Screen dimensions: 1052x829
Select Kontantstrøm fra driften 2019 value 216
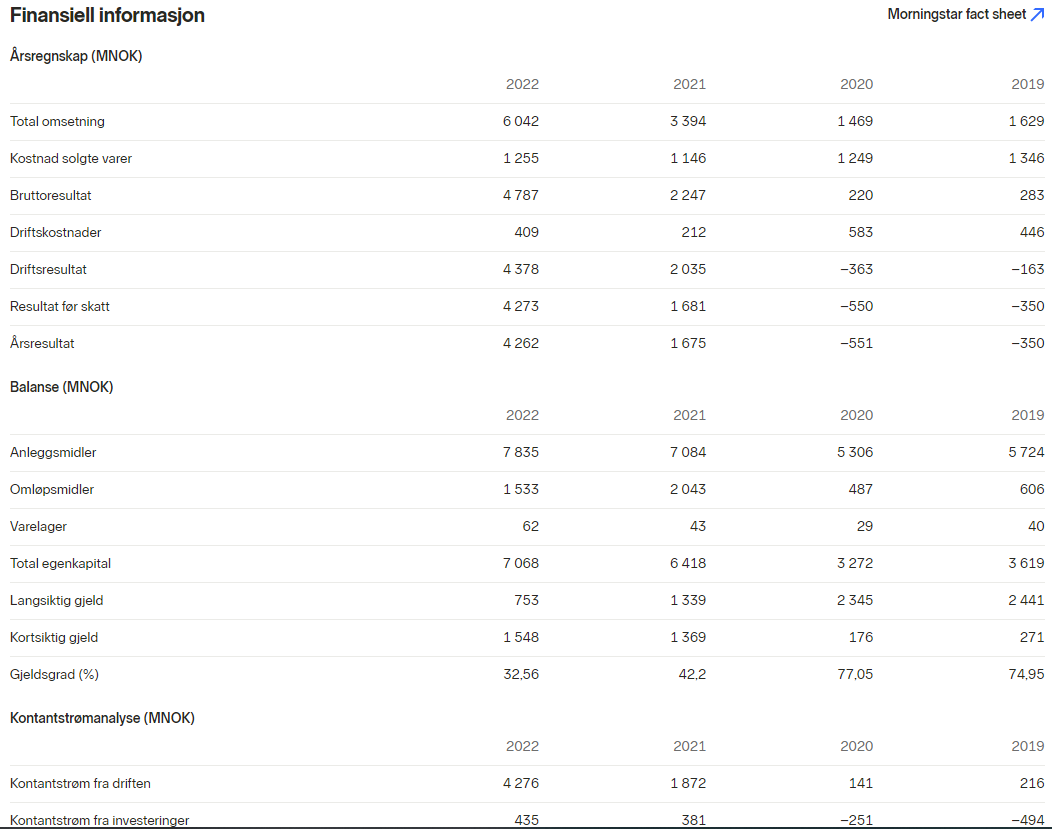click(x=1032, y=783)
